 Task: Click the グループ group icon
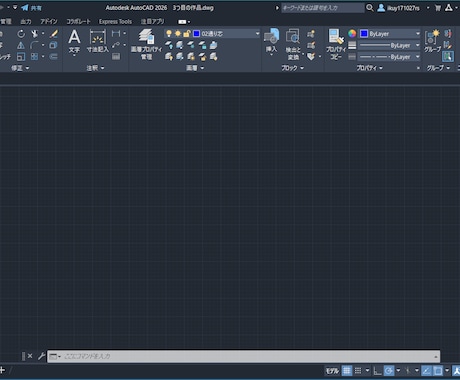coord(432,41)
